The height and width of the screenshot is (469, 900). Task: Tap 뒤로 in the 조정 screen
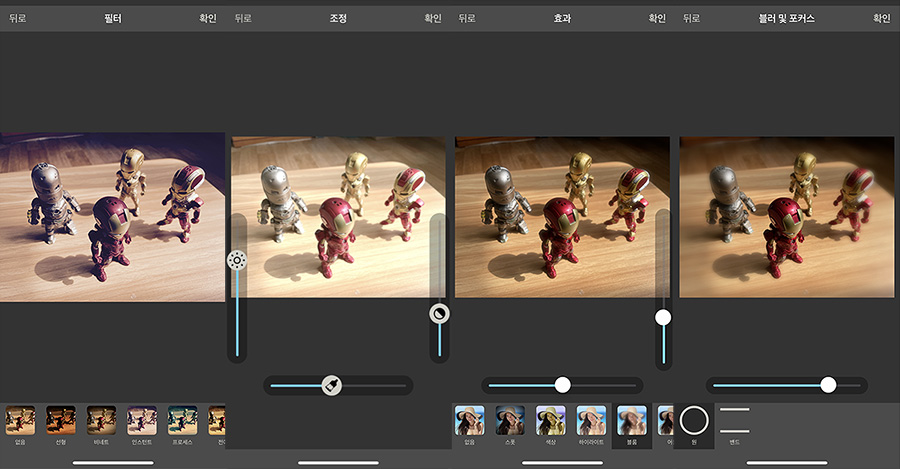coord(243,18)
